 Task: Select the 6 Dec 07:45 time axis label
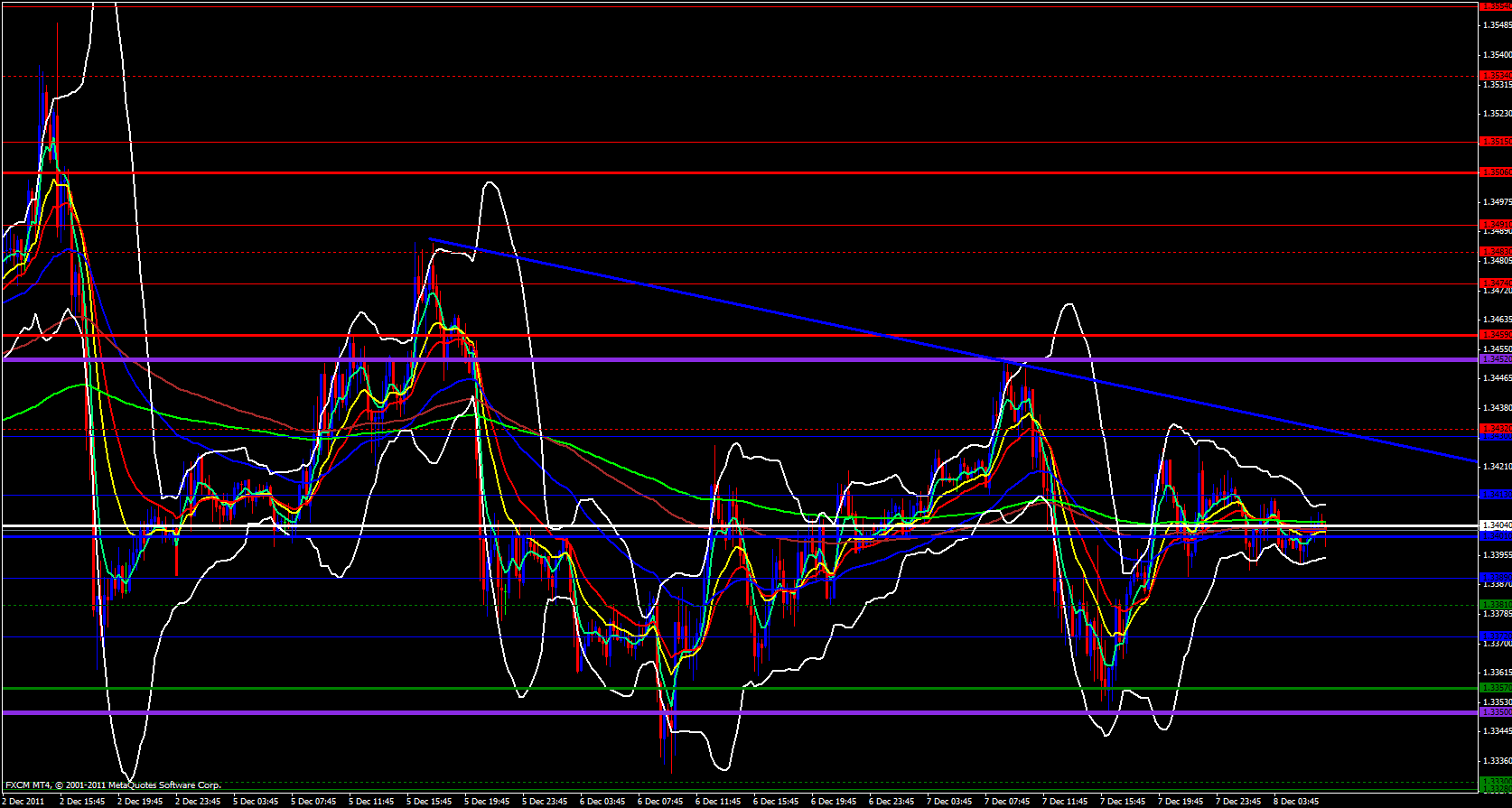(x=660, y=801)
